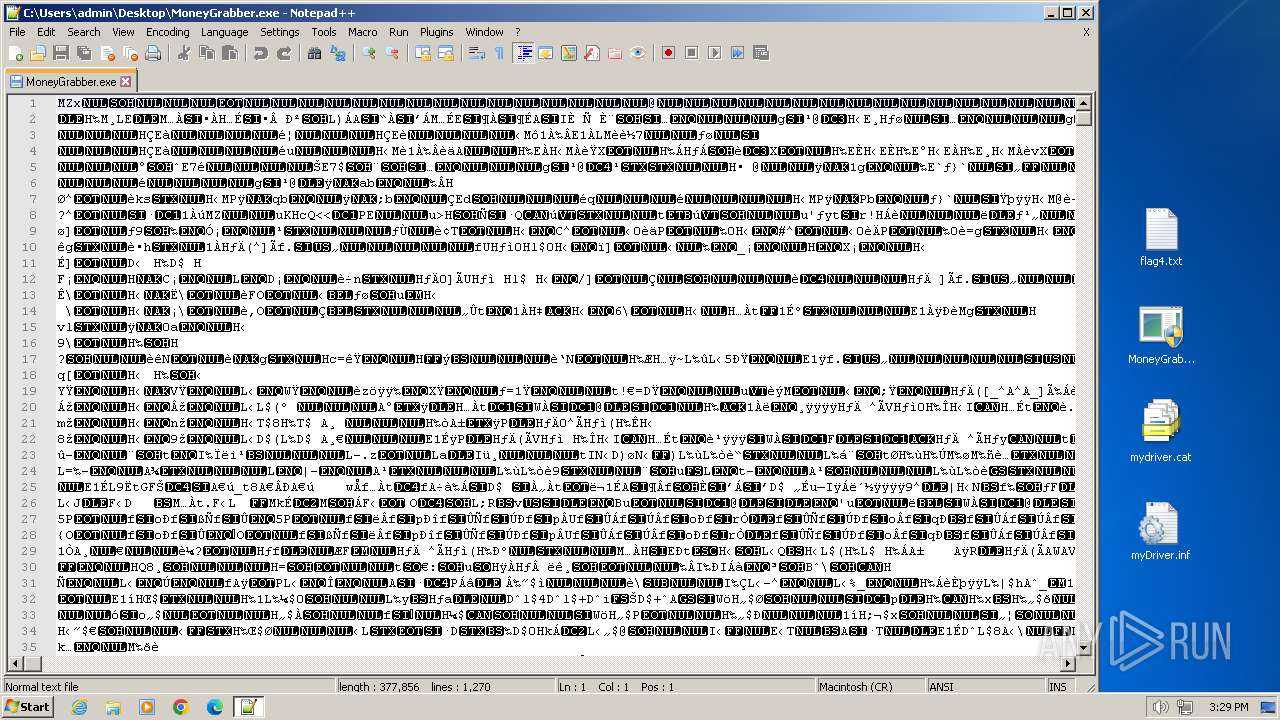This screenshot has width=1280, height=720.
Task: Click the Save All toolbar icon
Action: pyautogui.click(x=82, y=53)
